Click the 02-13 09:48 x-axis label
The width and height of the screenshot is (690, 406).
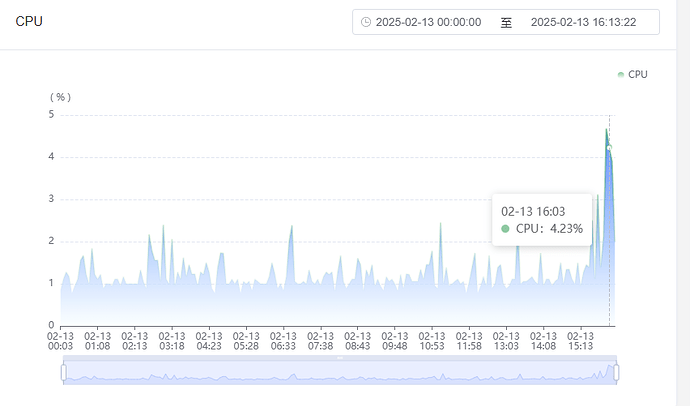pos(395,341)
